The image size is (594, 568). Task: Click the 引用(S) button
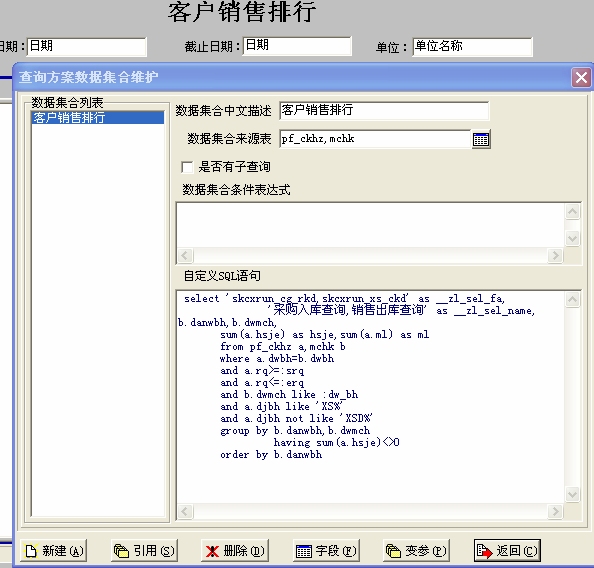point(144,551)
